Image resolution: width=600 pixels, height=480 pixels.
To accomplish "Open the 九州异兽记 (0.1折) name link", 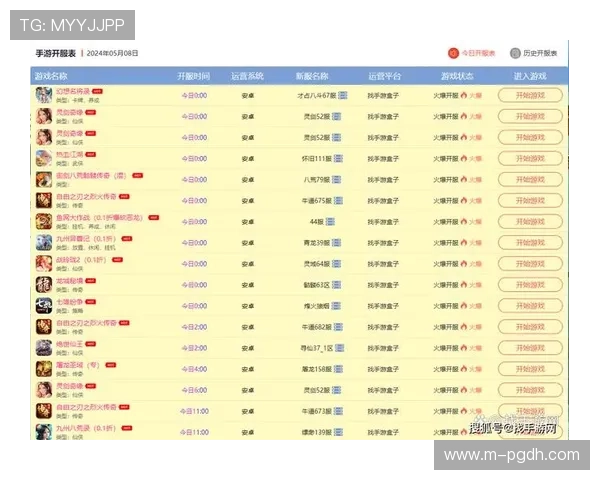I will tap(86, 238).
